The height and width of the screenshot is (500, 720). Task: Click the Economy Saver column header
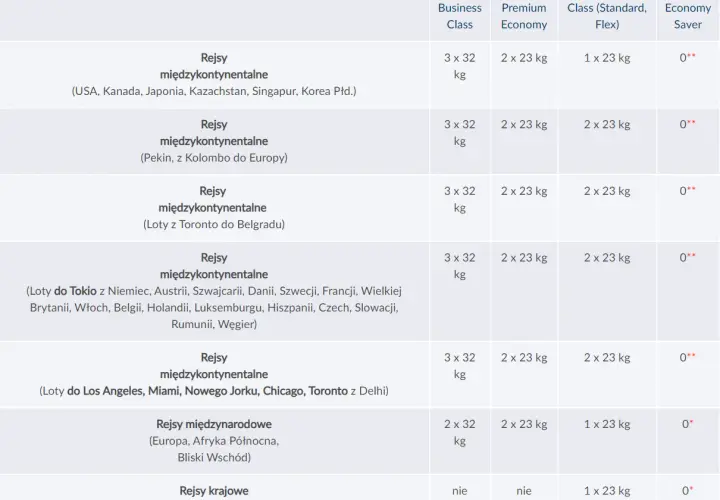[687, 16]
